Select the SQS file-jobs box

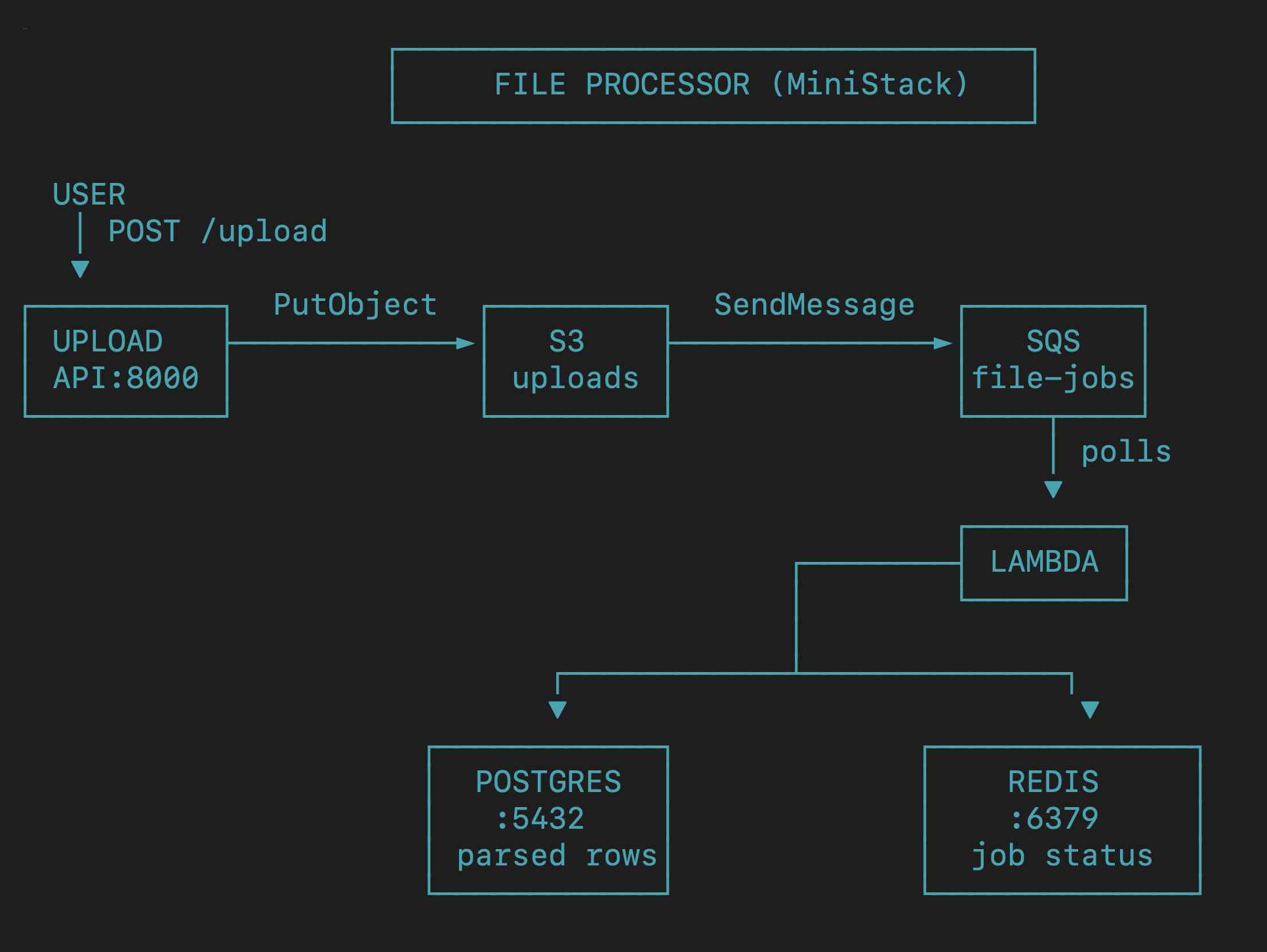coord(1053,361)
